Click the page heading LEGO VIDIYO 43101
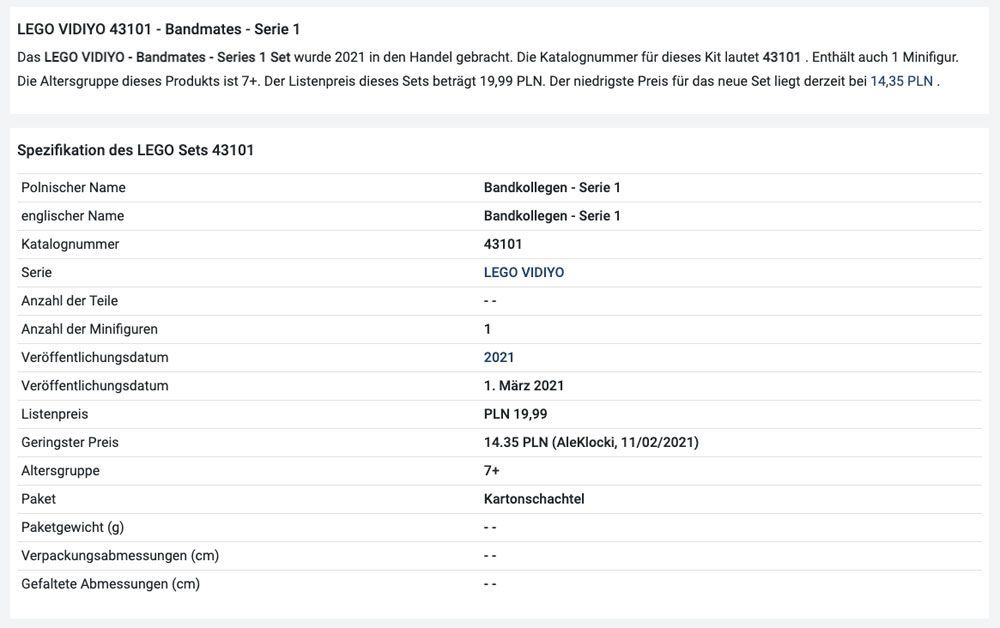This screenshot has height=628, width=1000. [x=158, y=29]
